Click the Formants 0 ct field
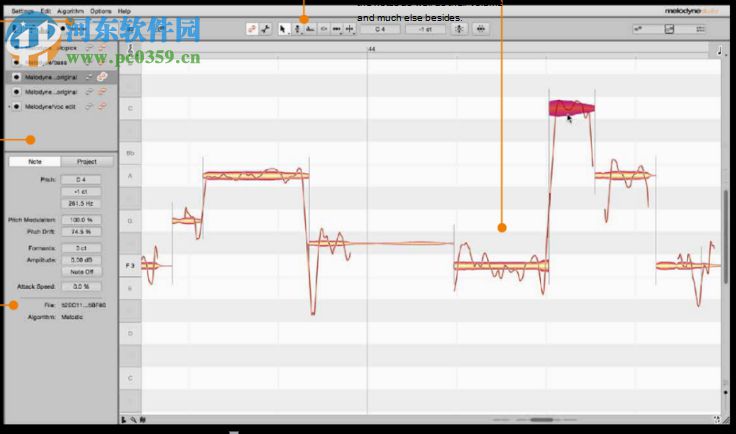Viewport: 736px width, 434px height. point(81,248)
